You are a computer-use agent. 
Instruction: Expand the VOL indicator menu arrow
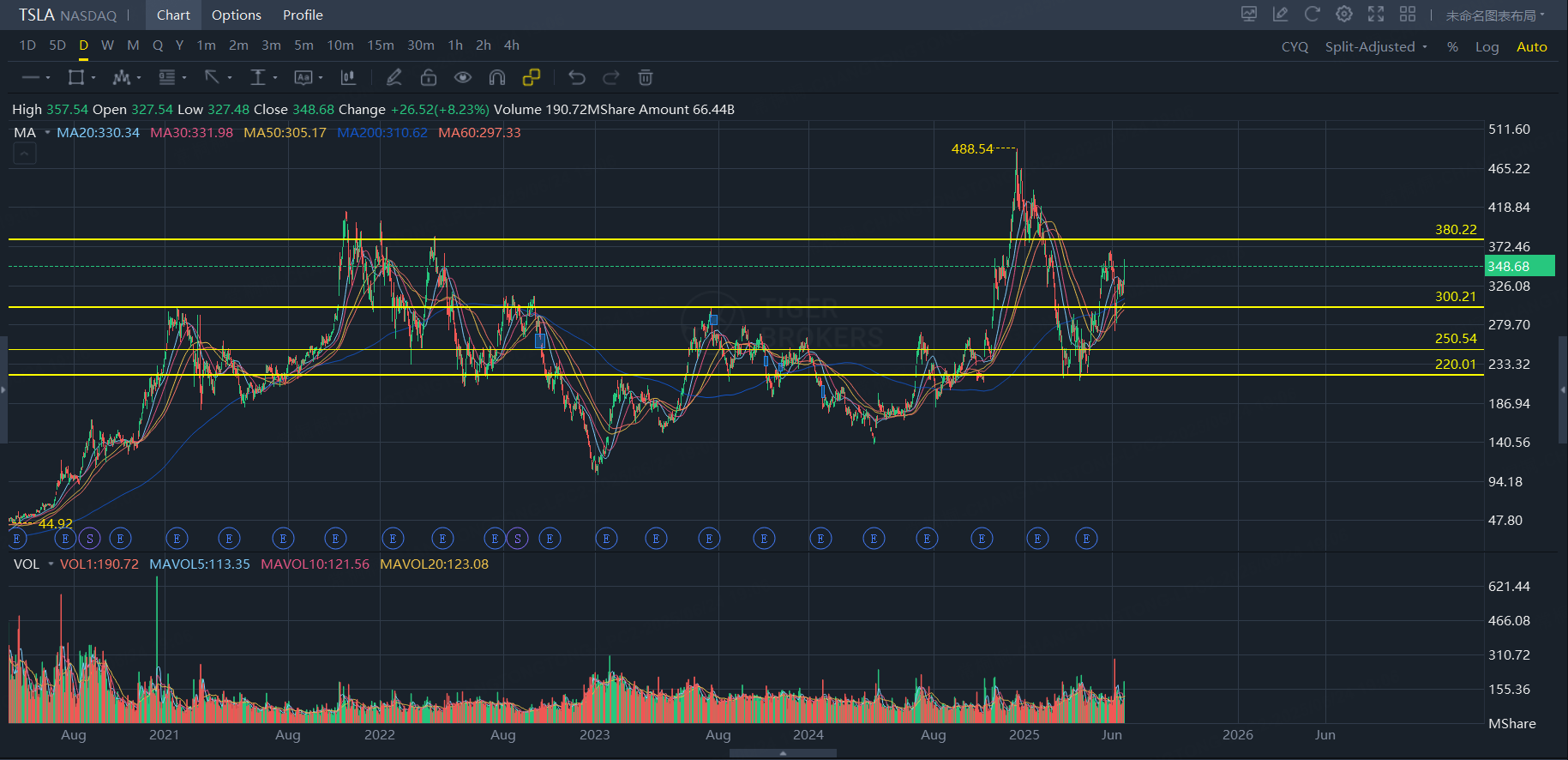click(x=51, y=564)
